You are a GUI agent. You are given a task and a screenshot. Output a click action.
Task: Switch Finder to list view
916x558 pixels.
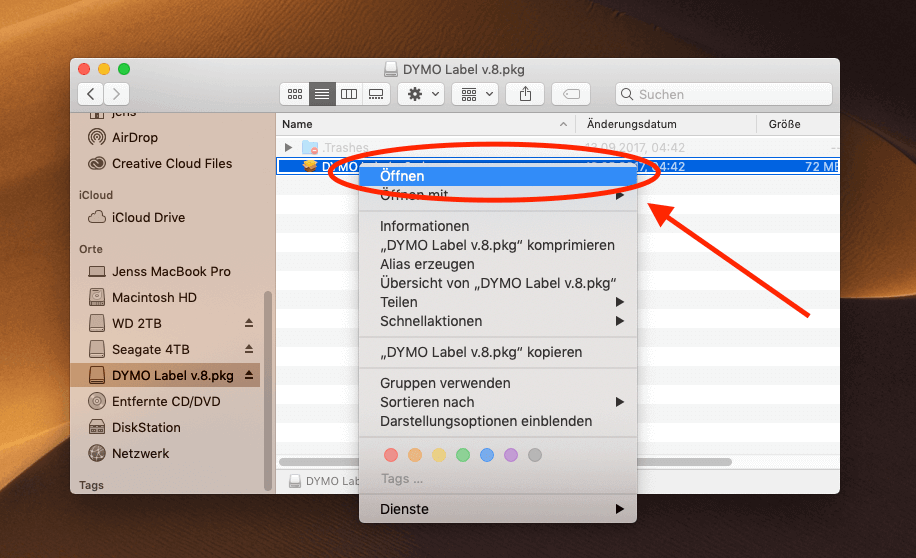click(322, 94)
